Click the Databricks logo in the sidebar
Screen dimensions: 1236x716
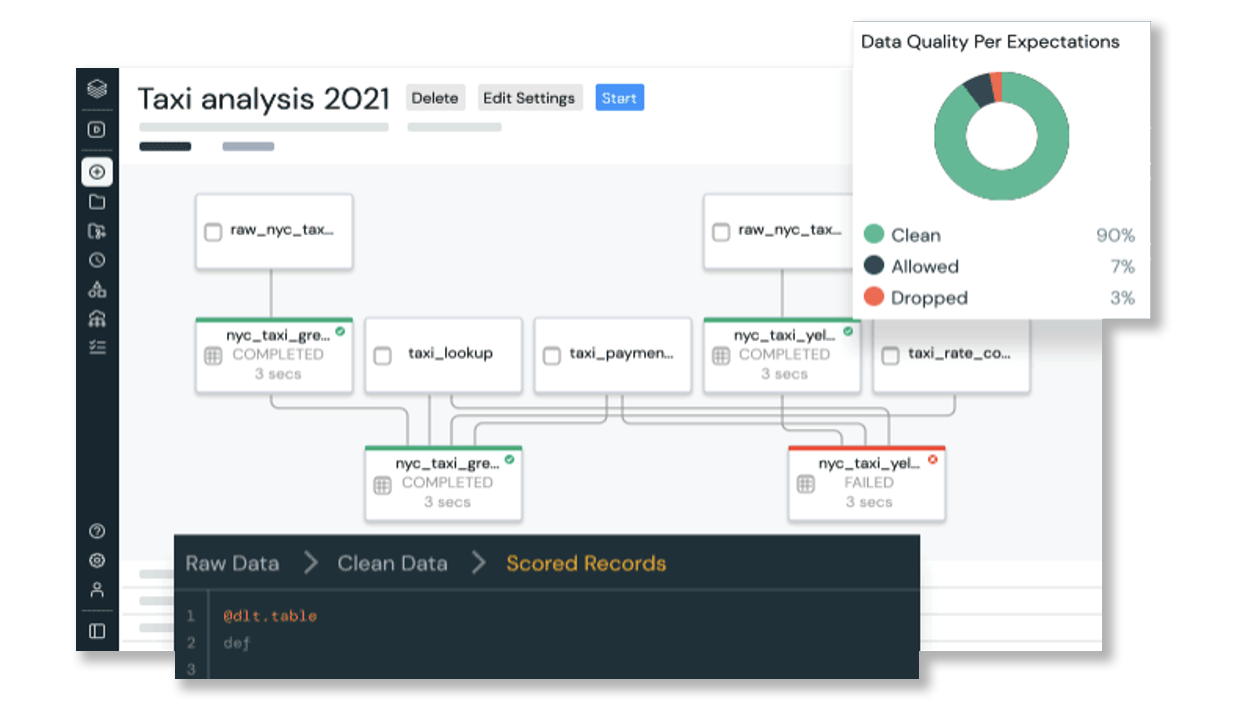[x=97, y=88]
